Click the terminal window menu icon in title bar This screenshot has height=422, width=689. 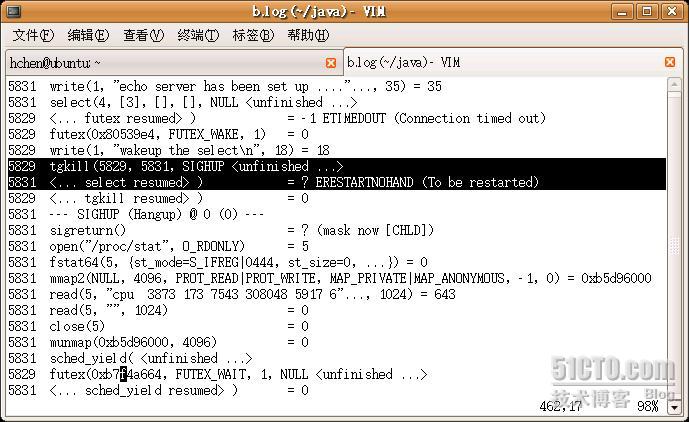click(14, 11)
